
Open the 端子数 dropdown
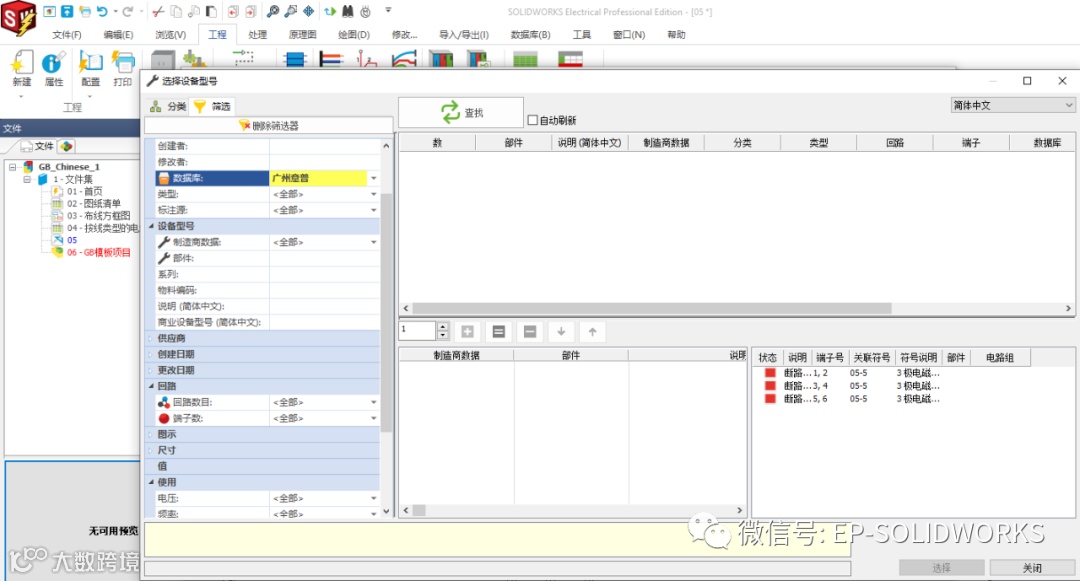(373, 418)
